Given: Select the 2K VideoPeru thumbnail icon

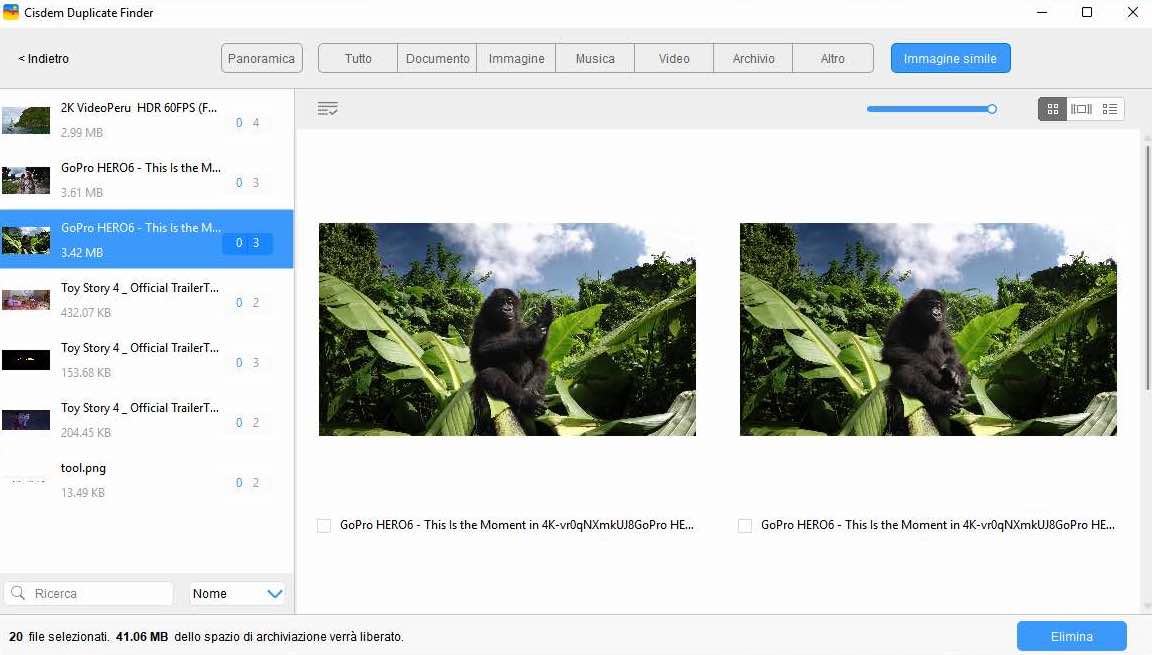Looking at the screenshot, I should (26, 120).
